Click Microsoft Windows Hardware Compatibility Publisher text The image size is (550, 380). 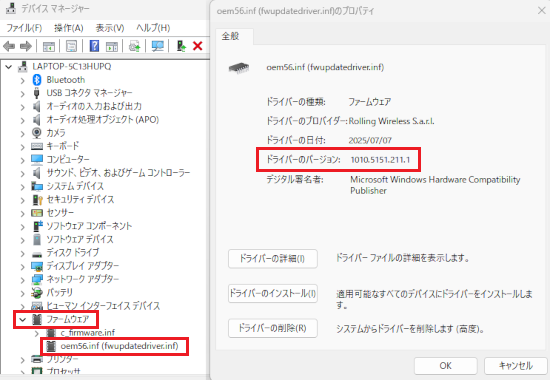pos(435,185)
